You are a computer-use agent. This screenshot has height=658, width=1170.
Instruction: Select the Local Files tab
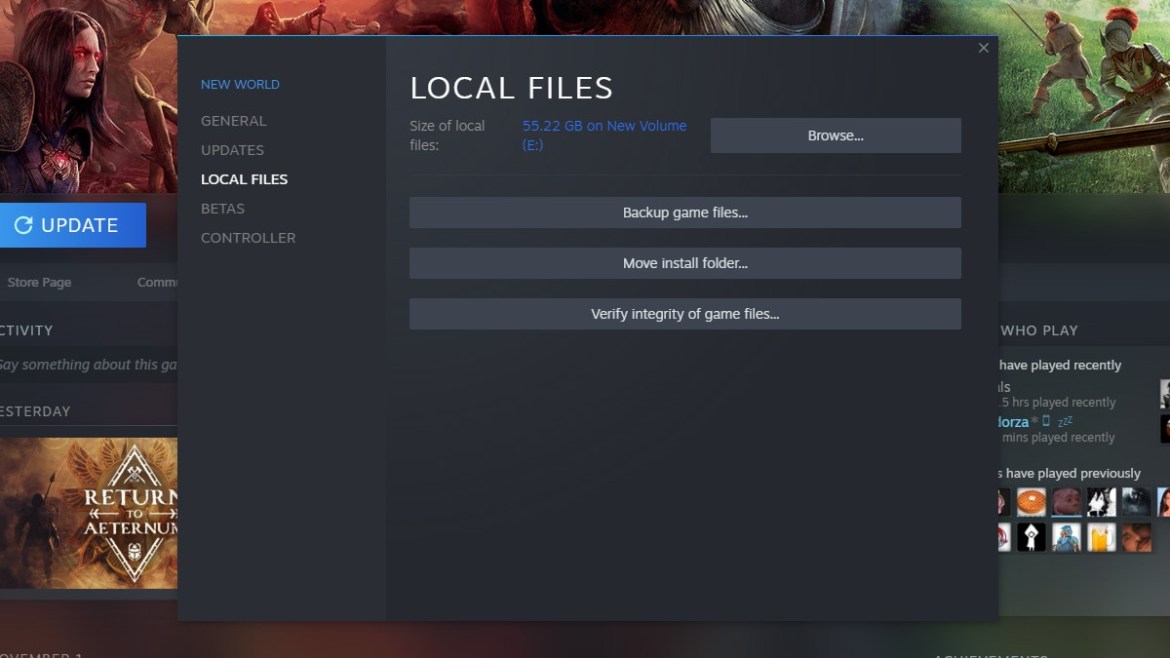244,179
